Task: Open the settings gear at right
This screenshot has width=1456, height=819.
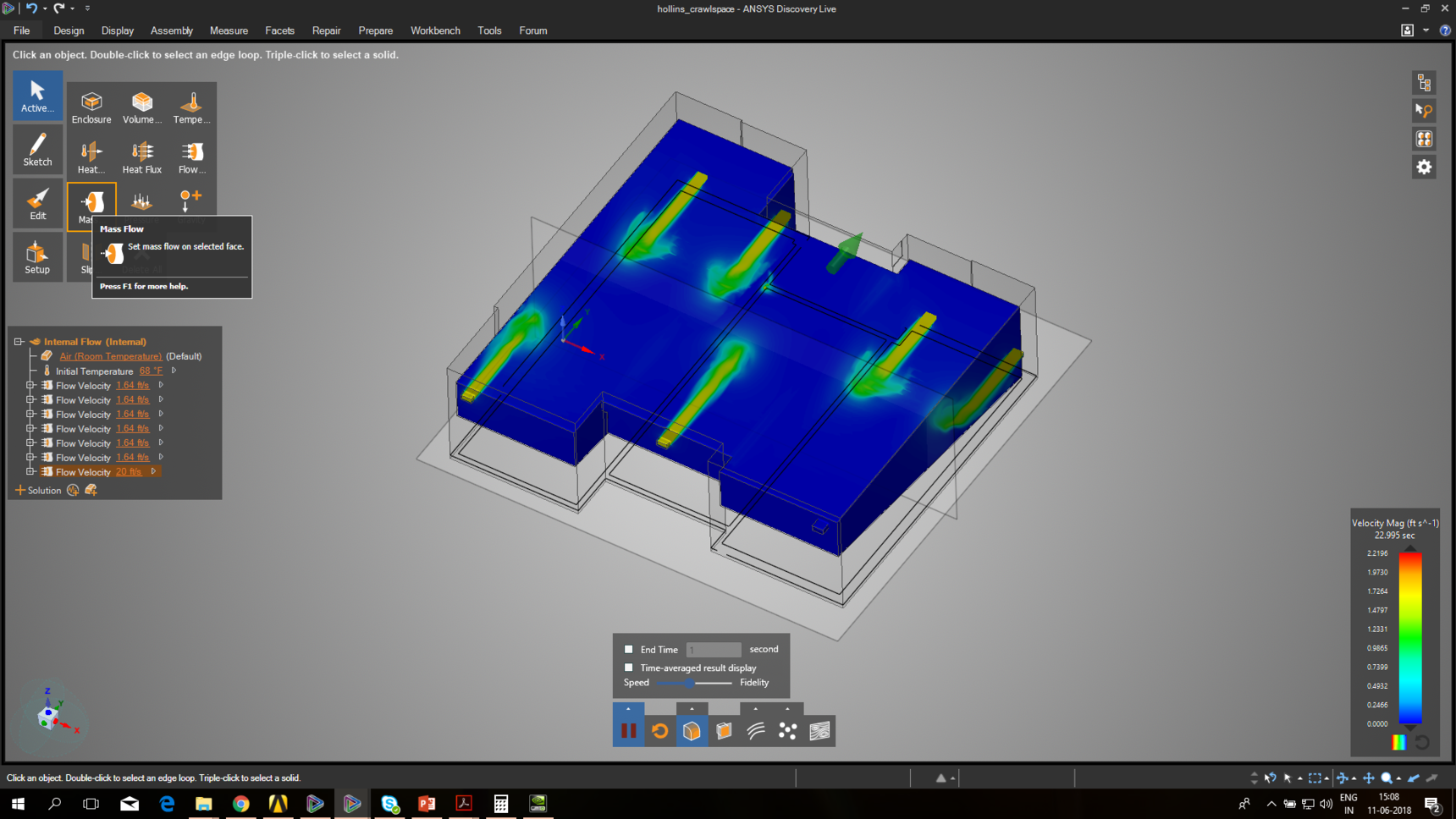Action: [1424, 167]
